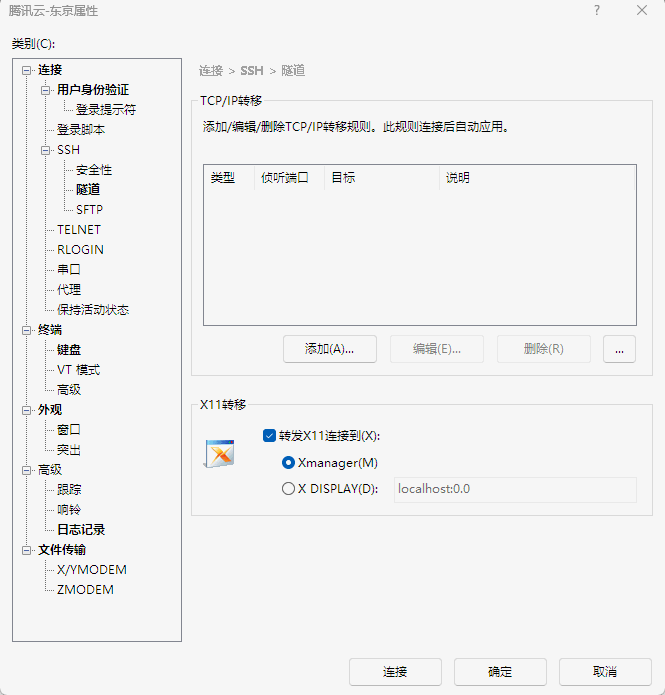
Task: Collapse the 终端 tree node
Action: pyautogui.click(x=27, y=330)
